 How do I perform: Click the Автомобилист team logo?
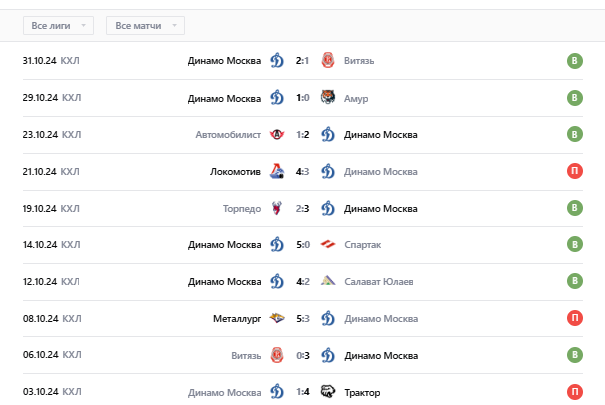tap(277, 135)
